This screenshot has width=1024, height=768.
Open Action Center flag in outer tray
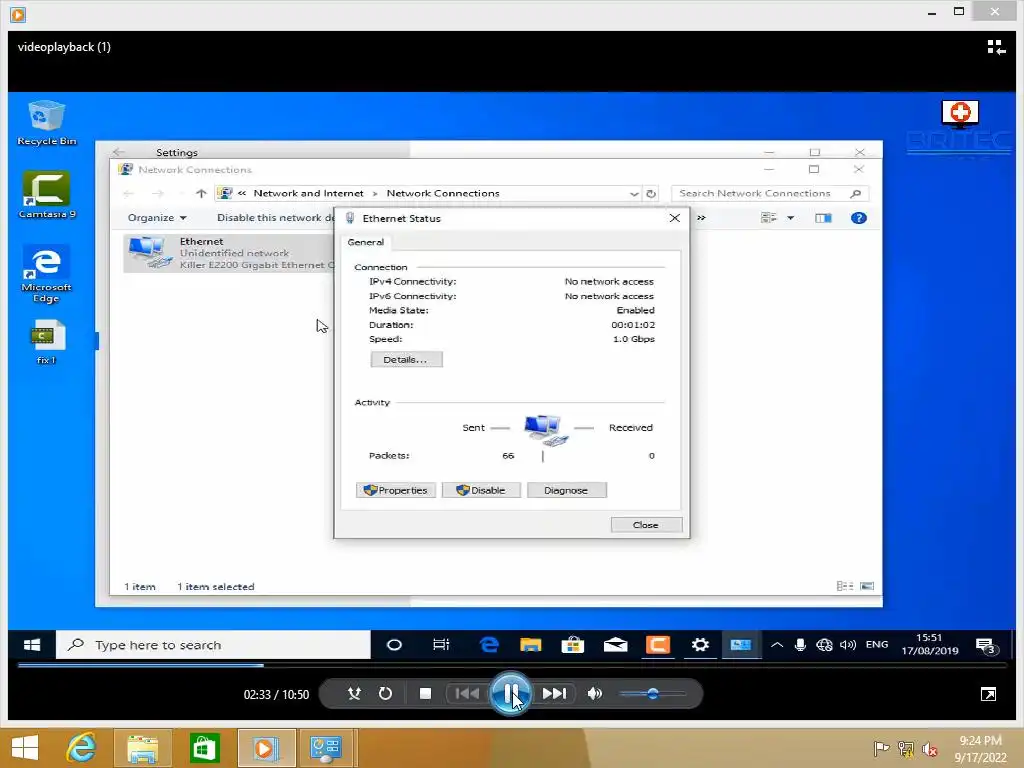[881, 749]
